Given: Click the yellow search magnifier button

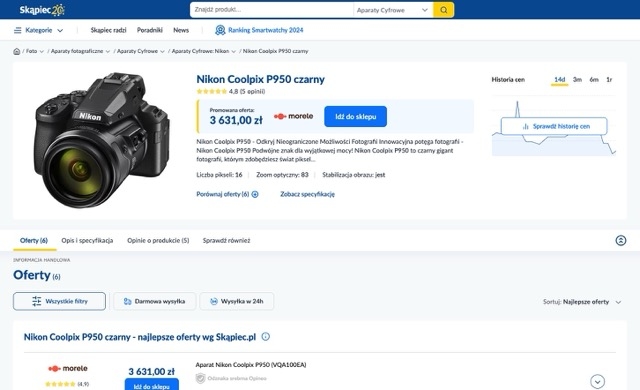Looking at the screenshot, I should click(x=443, y=10).
